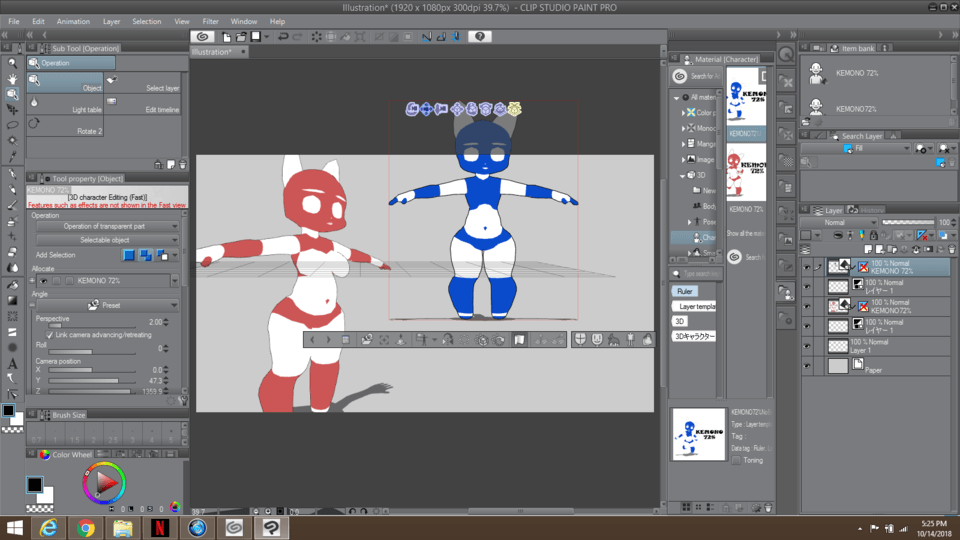The image size is (960, 540).
Task: Select the red KEMONO 72% material thumbnail
Action: pyautogui.click(x=747, y=170)
